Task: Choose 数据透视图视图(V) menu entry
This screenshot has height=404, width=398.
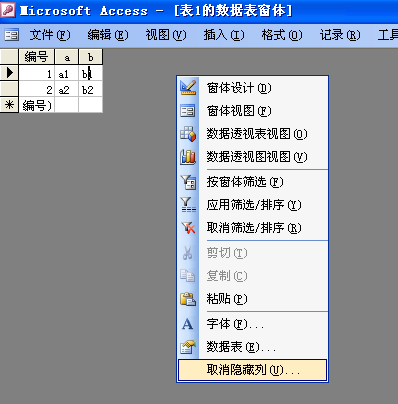Action: [252, 157]
